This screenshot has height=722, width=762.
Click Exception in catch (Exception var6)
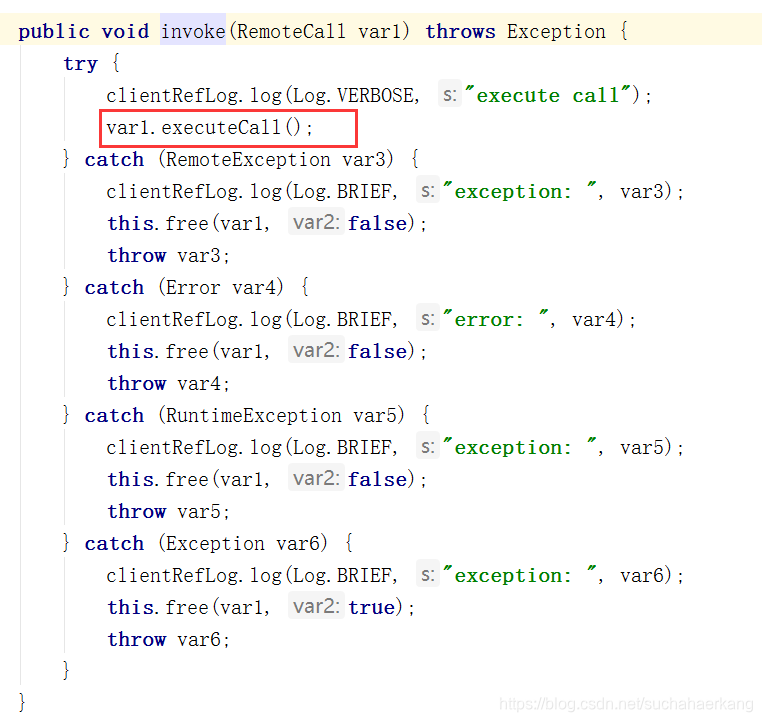[x=215, y=543]
